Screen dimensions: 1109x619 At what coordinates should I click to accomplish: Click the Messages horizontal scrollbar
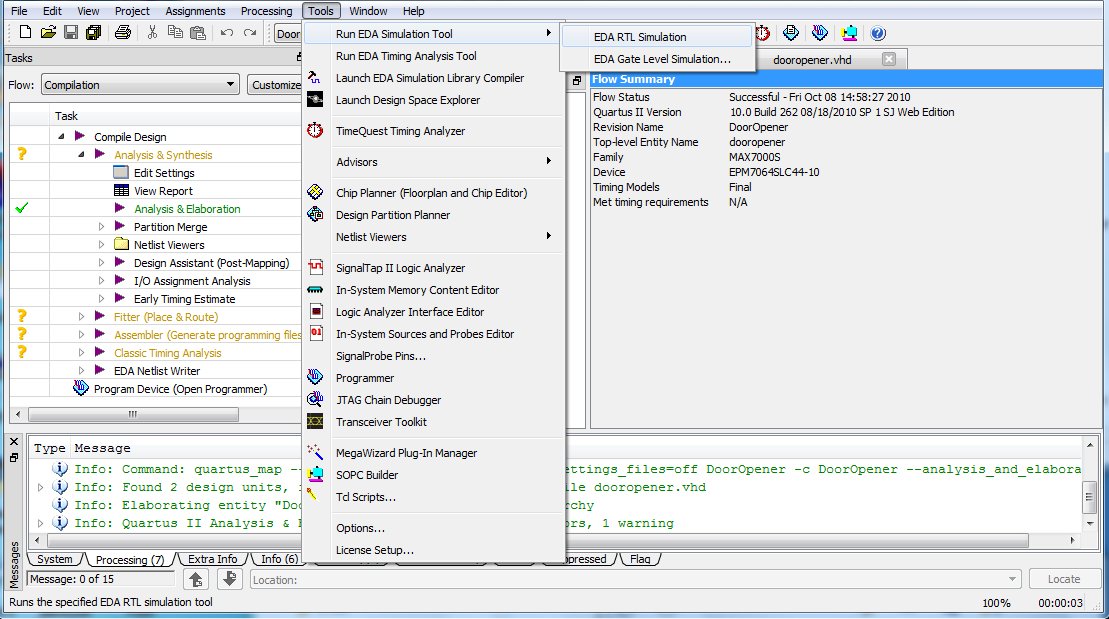pos(538,540)
